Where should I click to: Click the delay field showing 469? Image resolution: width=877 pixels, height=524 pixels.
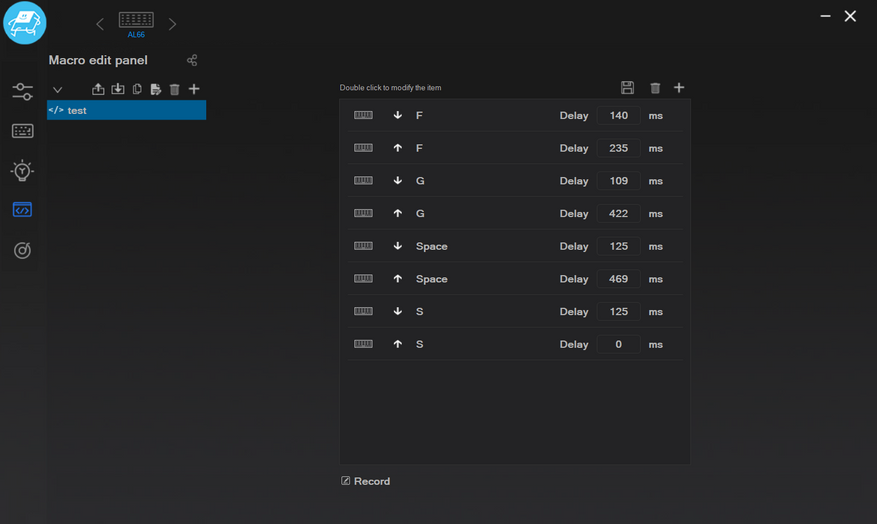619,279
